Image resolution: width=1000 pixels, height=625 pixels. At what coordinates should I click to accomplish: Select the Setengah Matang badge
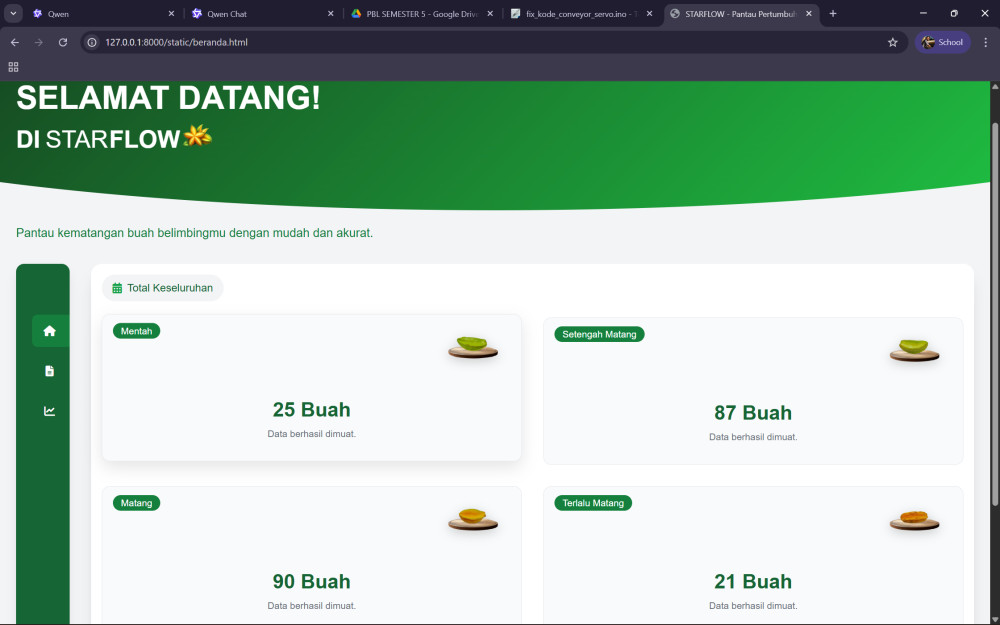[599, 334]
